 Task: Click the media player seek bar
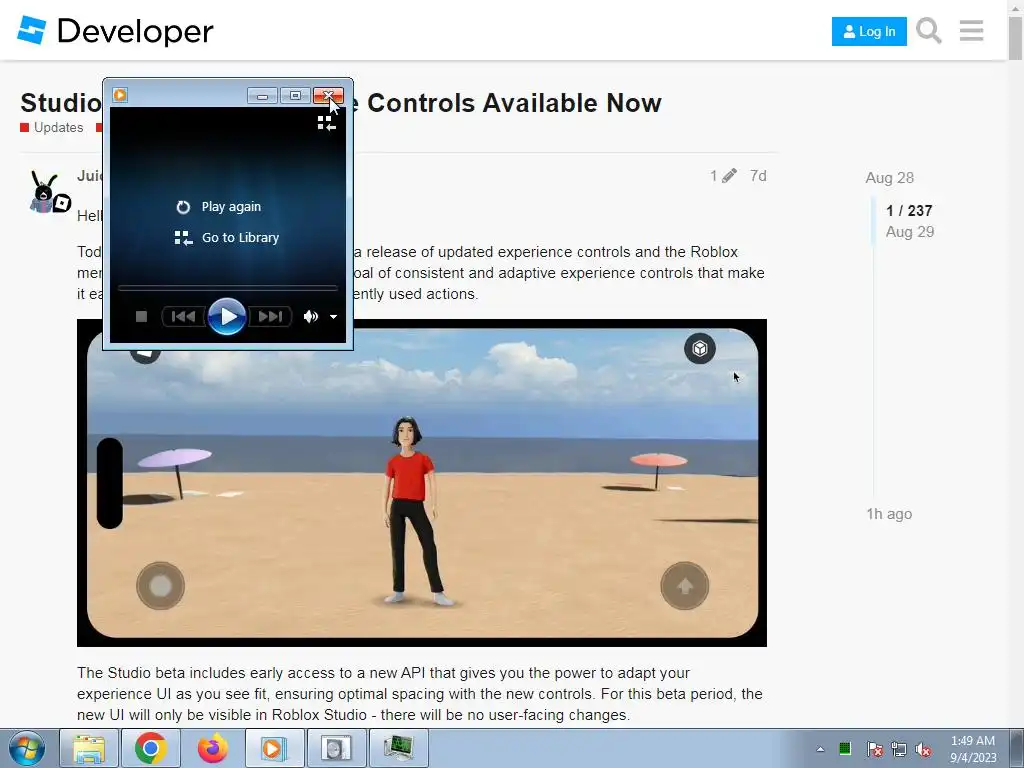(227, 287)
